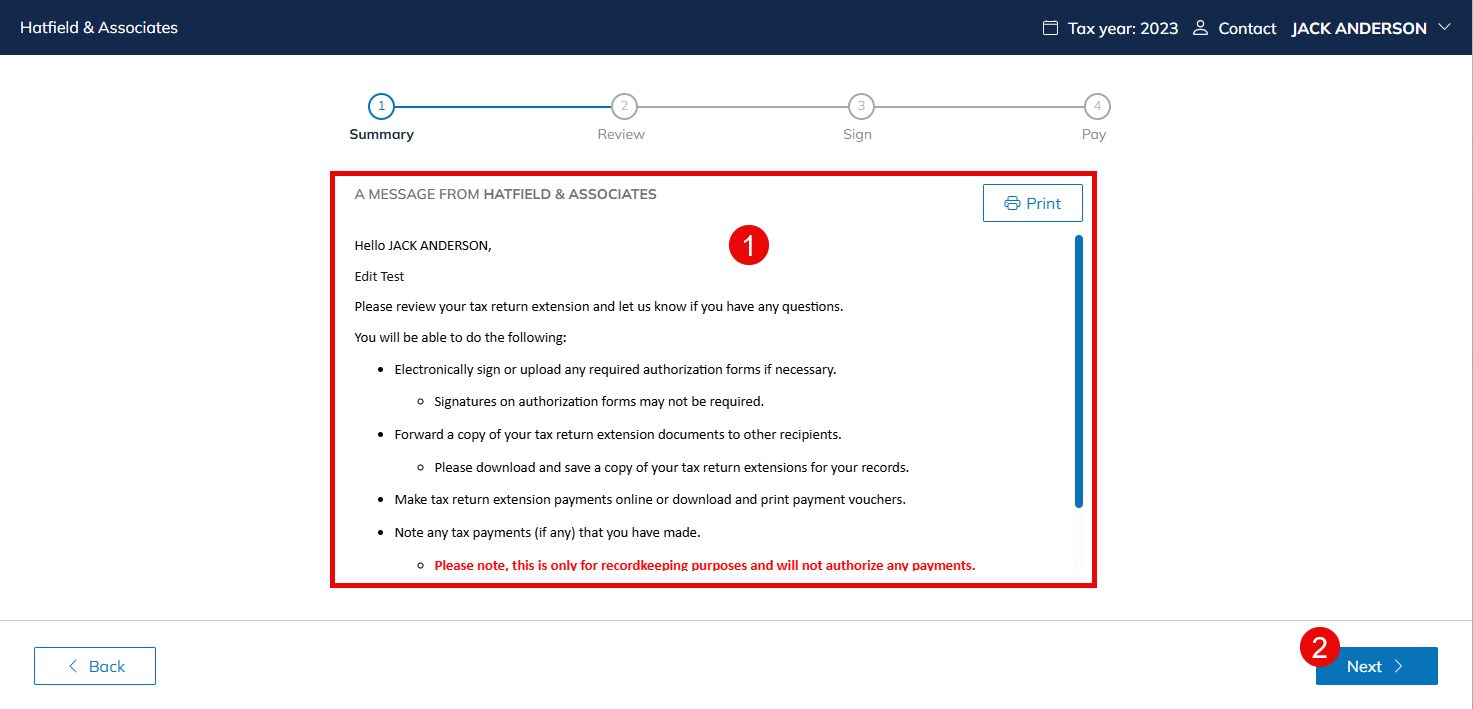Proceed with the blue Next button
The image size is (1473, 709).
point(1376,666)
